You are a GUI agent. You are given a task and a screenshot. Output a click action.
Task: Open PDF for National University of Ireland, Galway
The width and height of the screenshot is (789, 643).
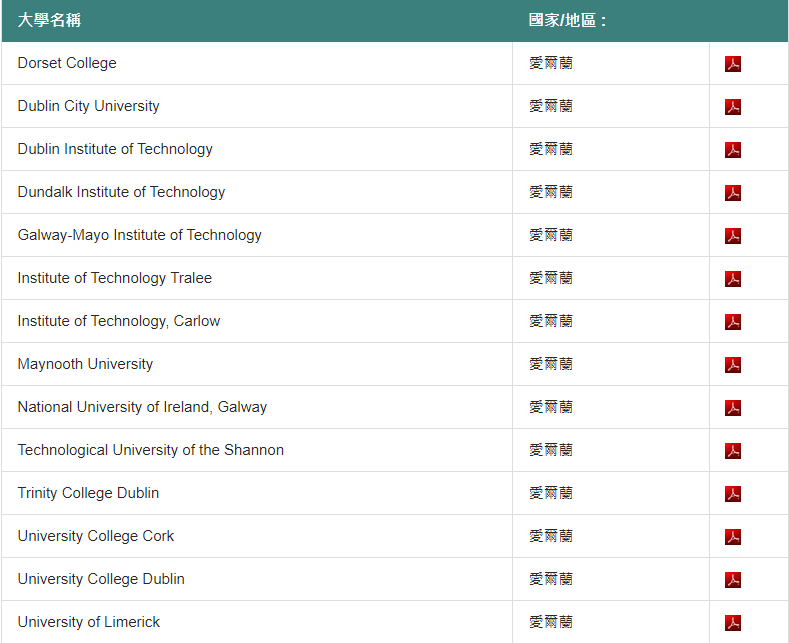pos(733,408)
